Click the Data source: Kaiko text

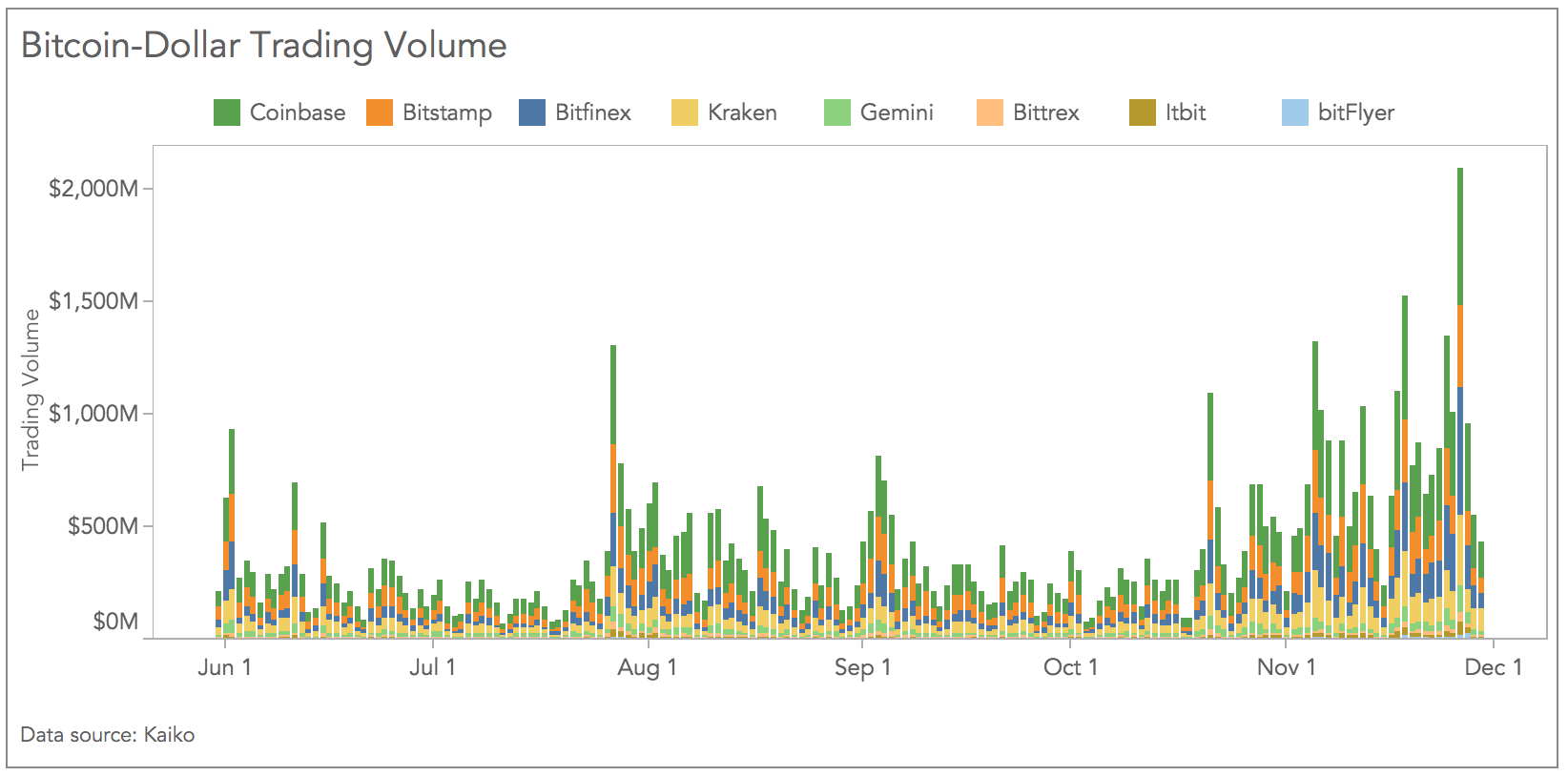point(108,735)
